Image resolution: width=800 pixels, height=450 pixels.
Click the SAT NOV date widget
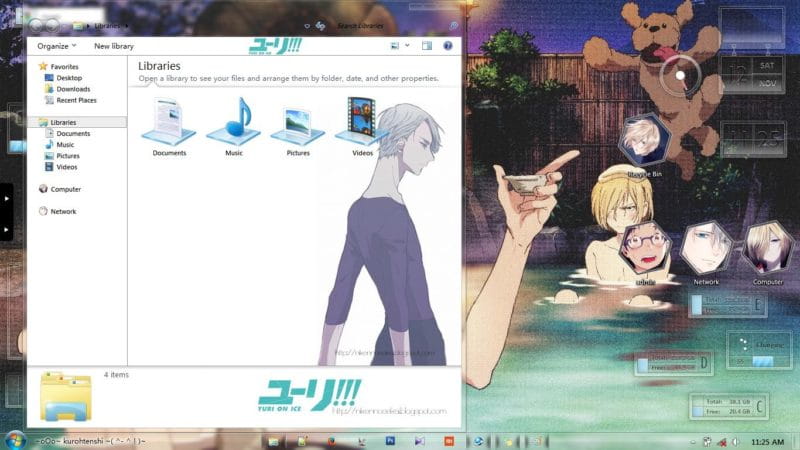752,74
